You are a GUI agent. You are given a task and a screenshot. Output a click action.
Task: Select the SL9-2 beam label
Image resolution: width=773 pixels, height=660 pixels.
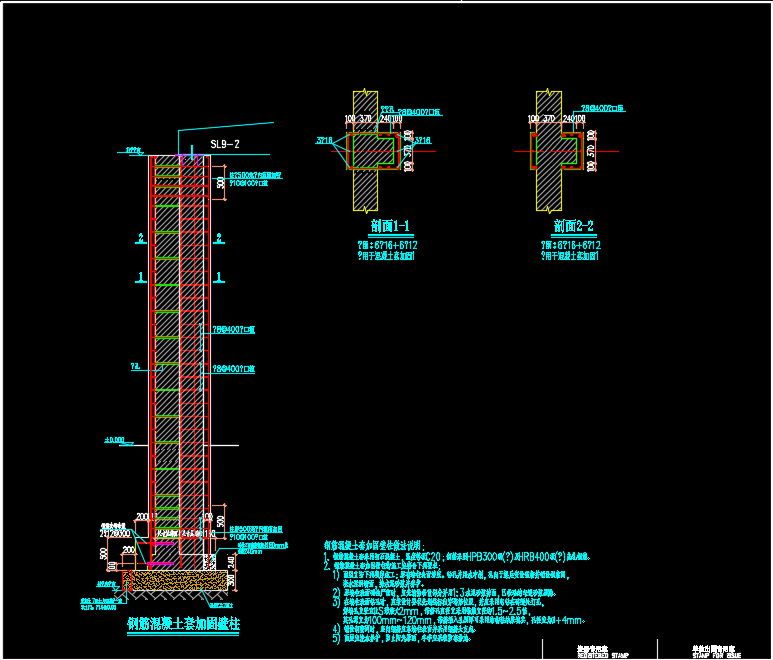click(x=225, y=144)
